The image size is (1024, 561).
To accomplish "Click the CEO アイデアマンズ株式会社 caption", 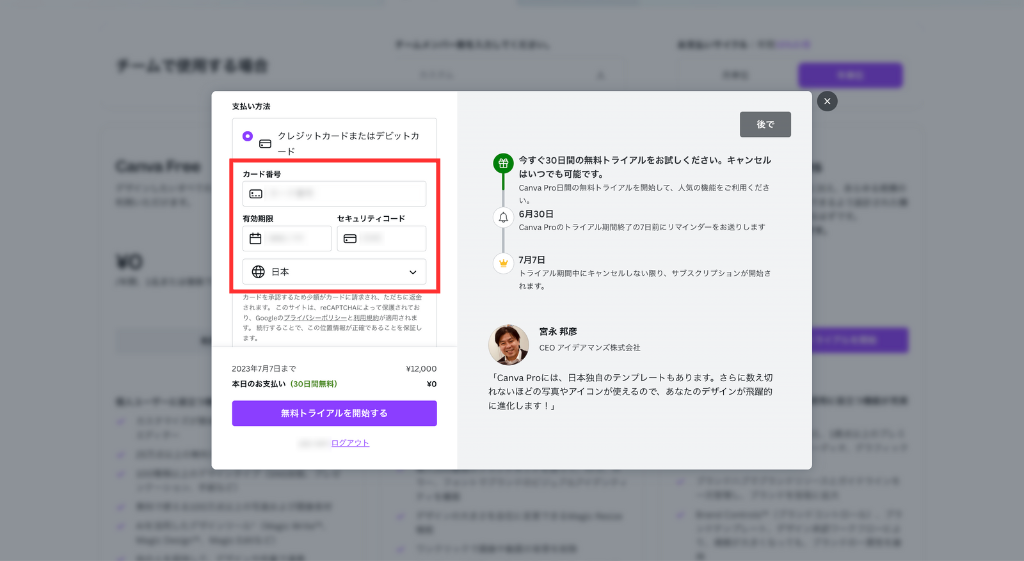I will click(x=590, y=347).
